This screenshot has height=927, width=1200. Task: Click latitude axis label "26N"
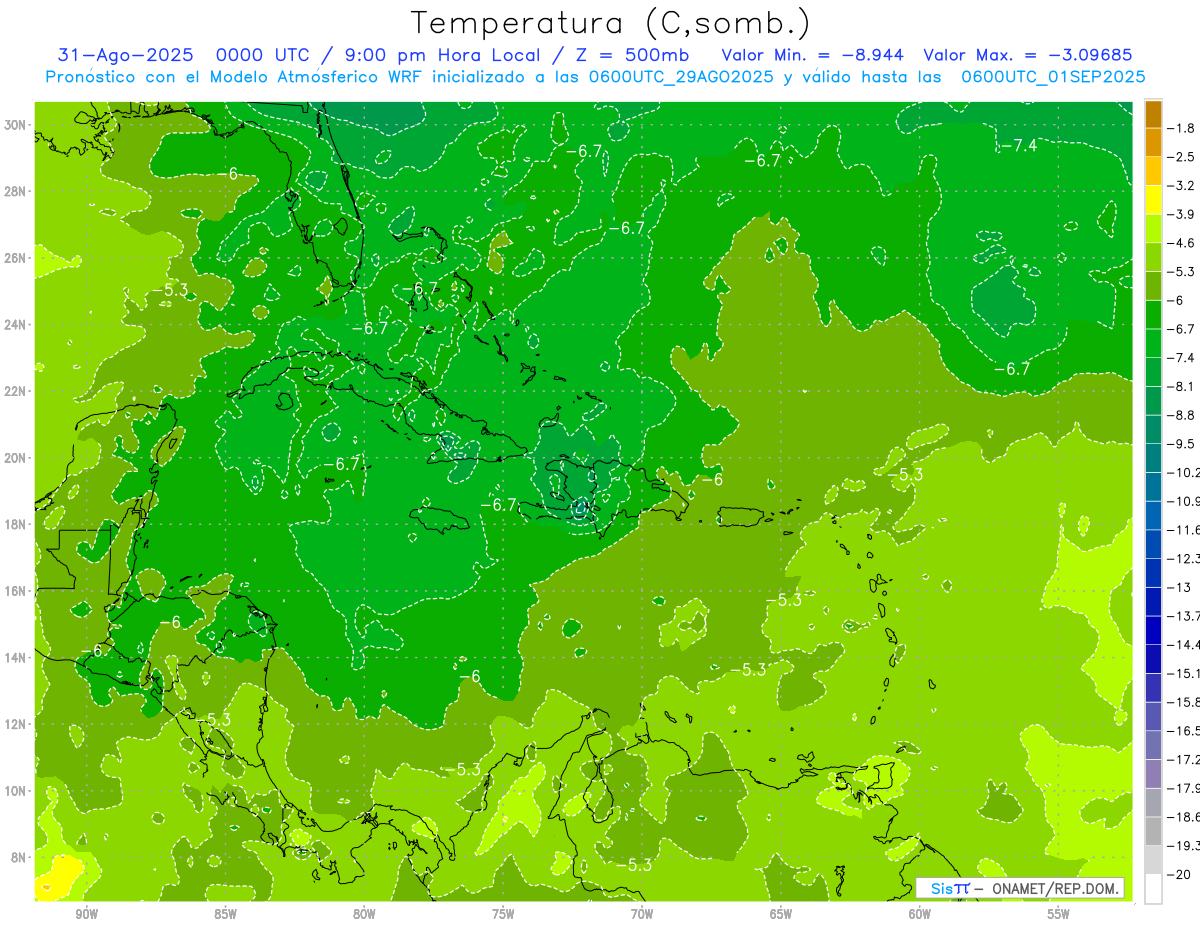[x=16, y=258]
